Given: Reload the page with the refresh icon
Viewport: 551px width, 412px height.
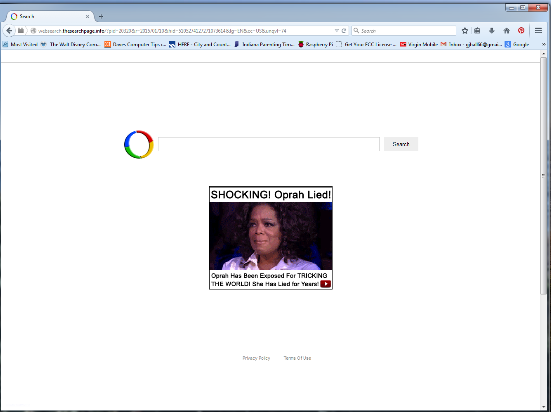Looking at the screenshot, I should (344, 31).
